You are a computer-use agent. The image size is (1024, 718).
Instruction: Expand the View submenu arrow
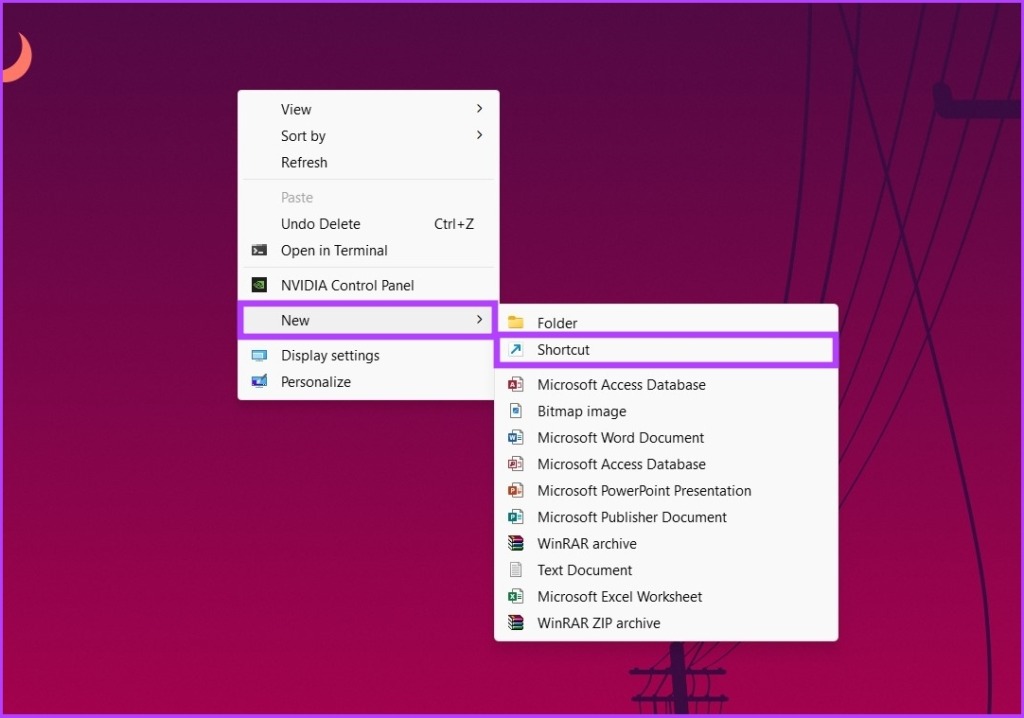point(479,108)
